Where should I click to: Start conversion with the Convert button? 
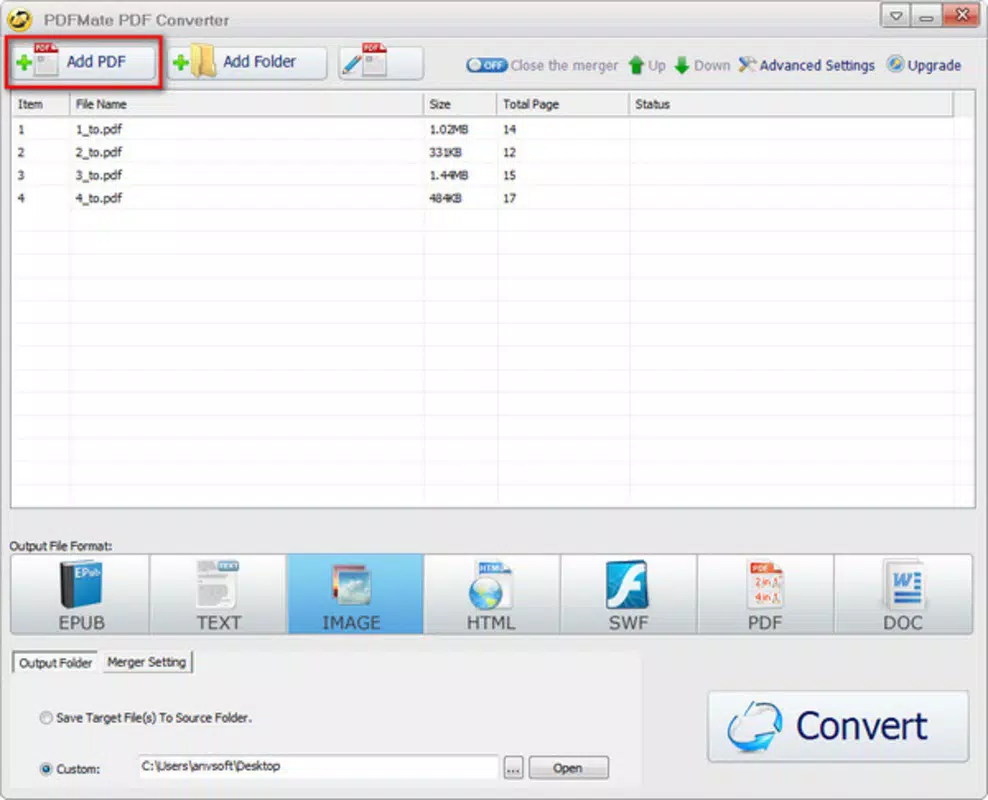pos(838,726)
